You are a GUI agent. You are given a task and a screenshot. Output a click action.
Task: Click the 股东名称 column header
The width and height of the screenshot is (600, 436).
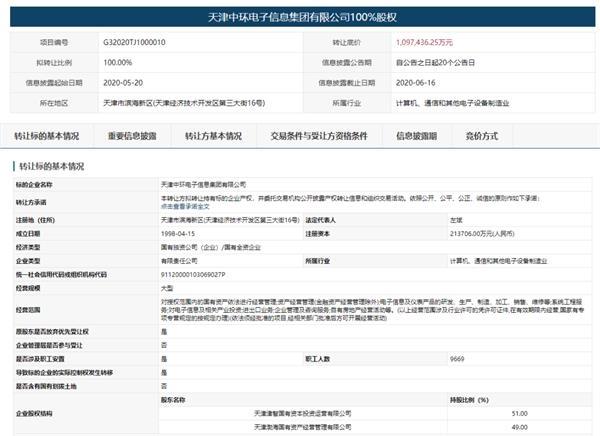pos(173,400)
